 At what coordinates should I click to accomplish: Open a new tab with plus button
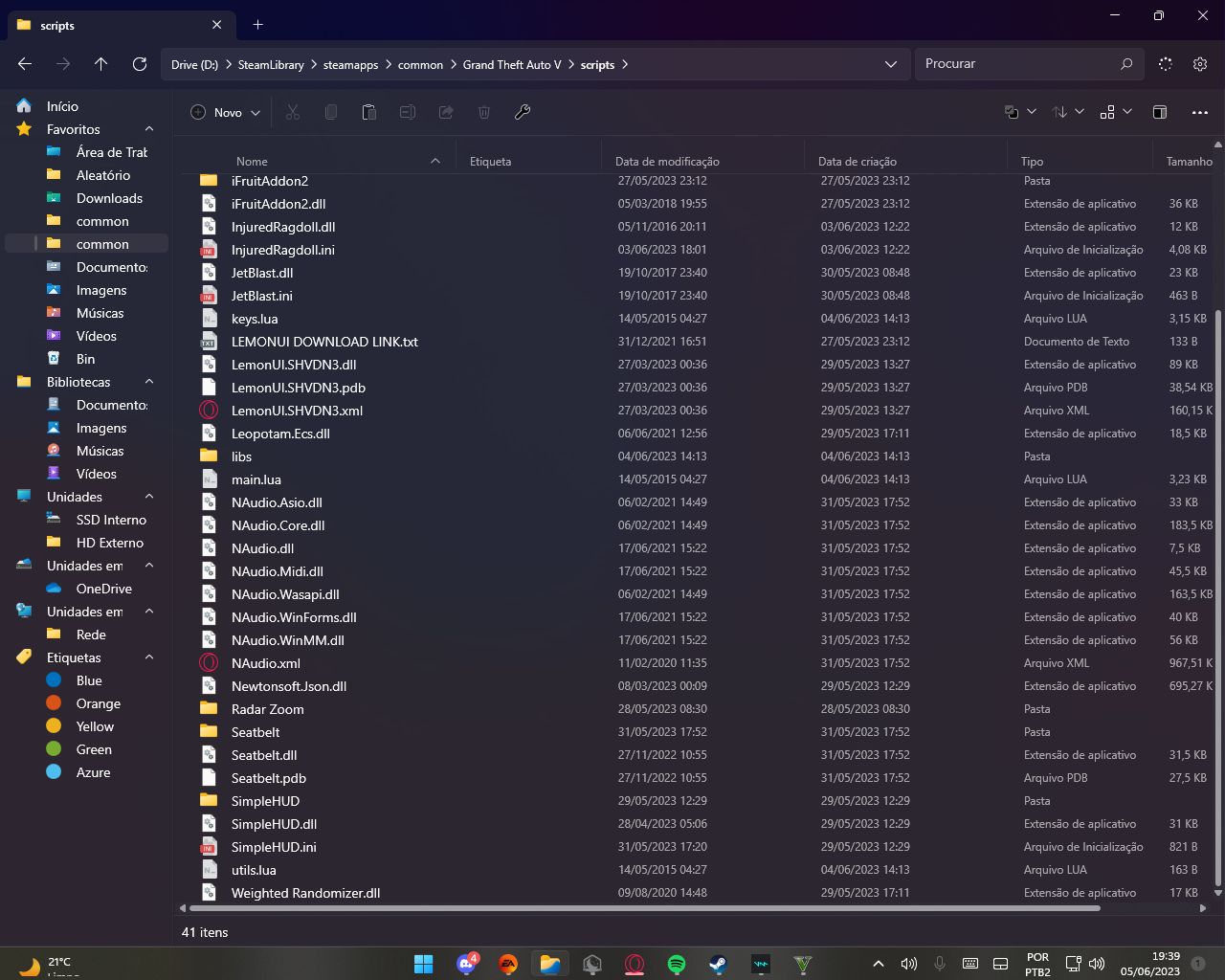(x=257, y=25)
